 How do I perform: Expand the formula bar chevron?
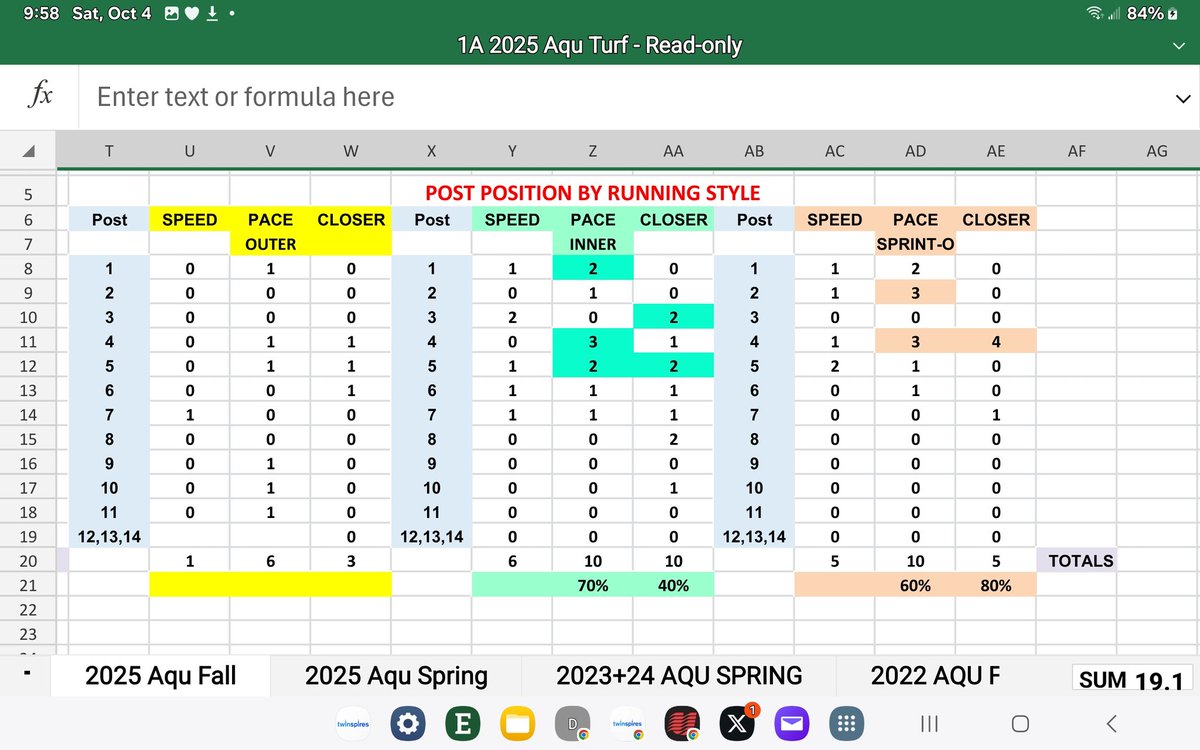tap(1183, 97)
